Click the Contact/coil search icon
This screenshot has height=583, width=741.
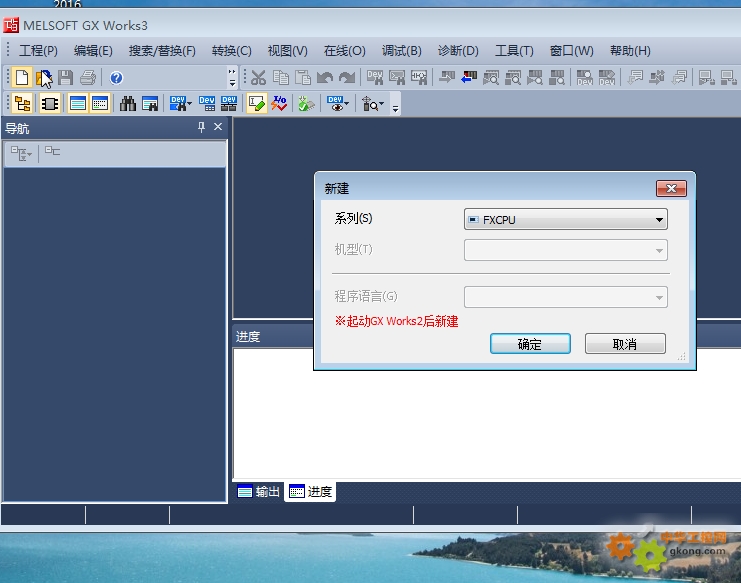(419, 77)
